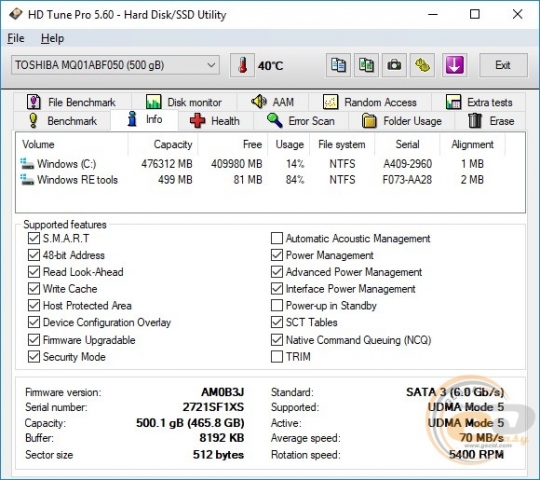Click the Exit button

point(503,65)
